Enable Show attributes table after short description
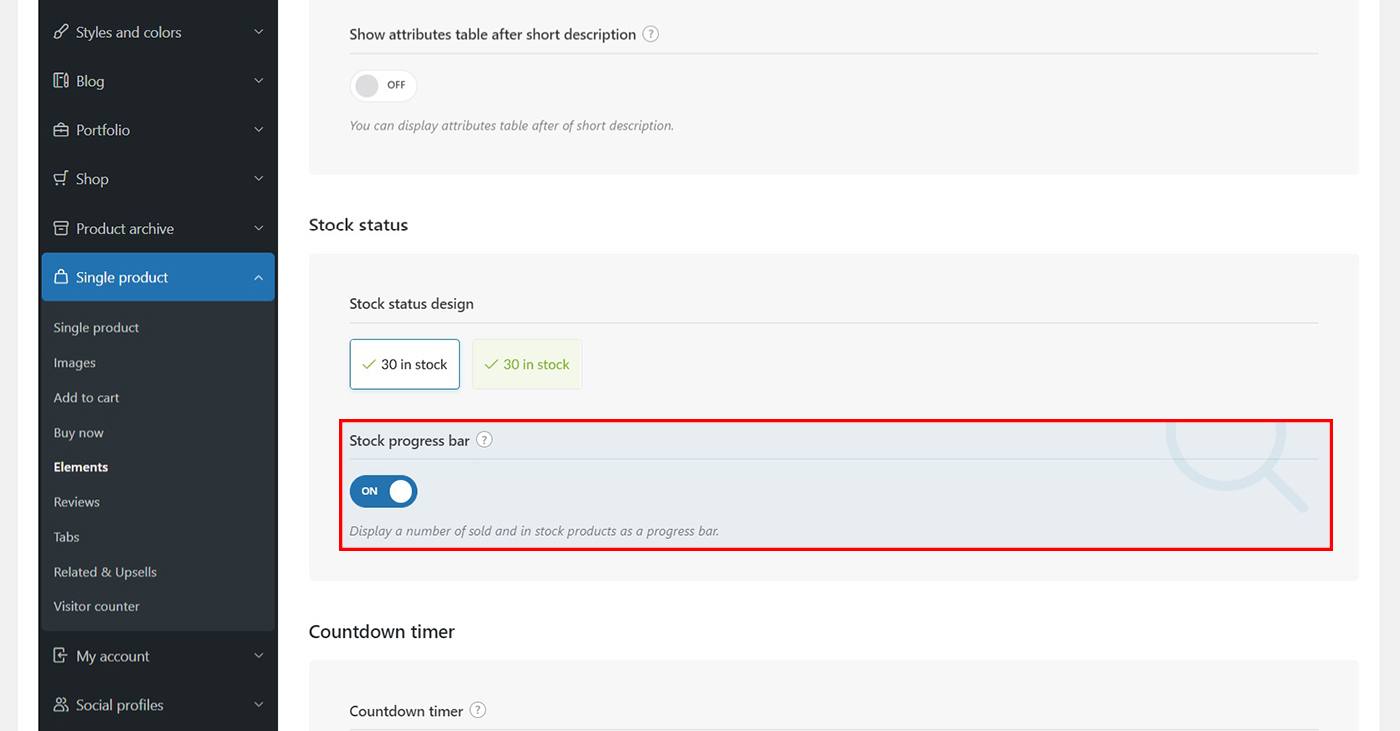This screenshot has height=731, width=1400. (x=383, y=85)
